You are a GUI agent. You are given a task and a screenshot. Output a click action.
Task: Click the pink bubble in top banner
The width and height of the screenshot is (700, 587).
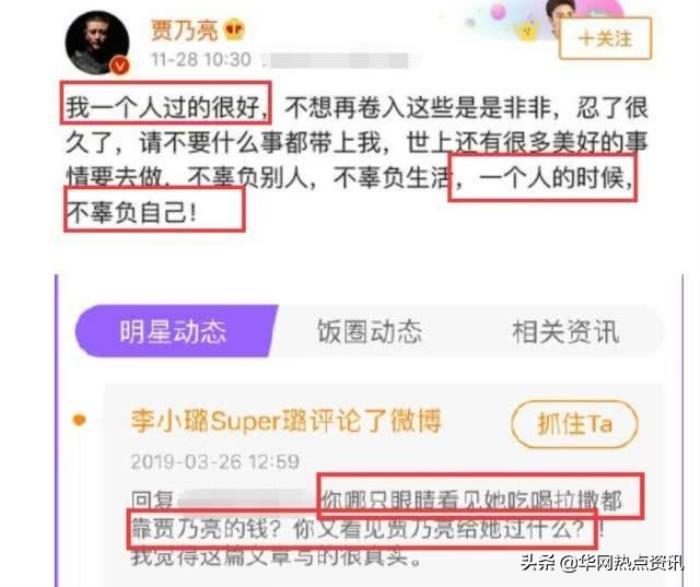(x=498, y=12)
